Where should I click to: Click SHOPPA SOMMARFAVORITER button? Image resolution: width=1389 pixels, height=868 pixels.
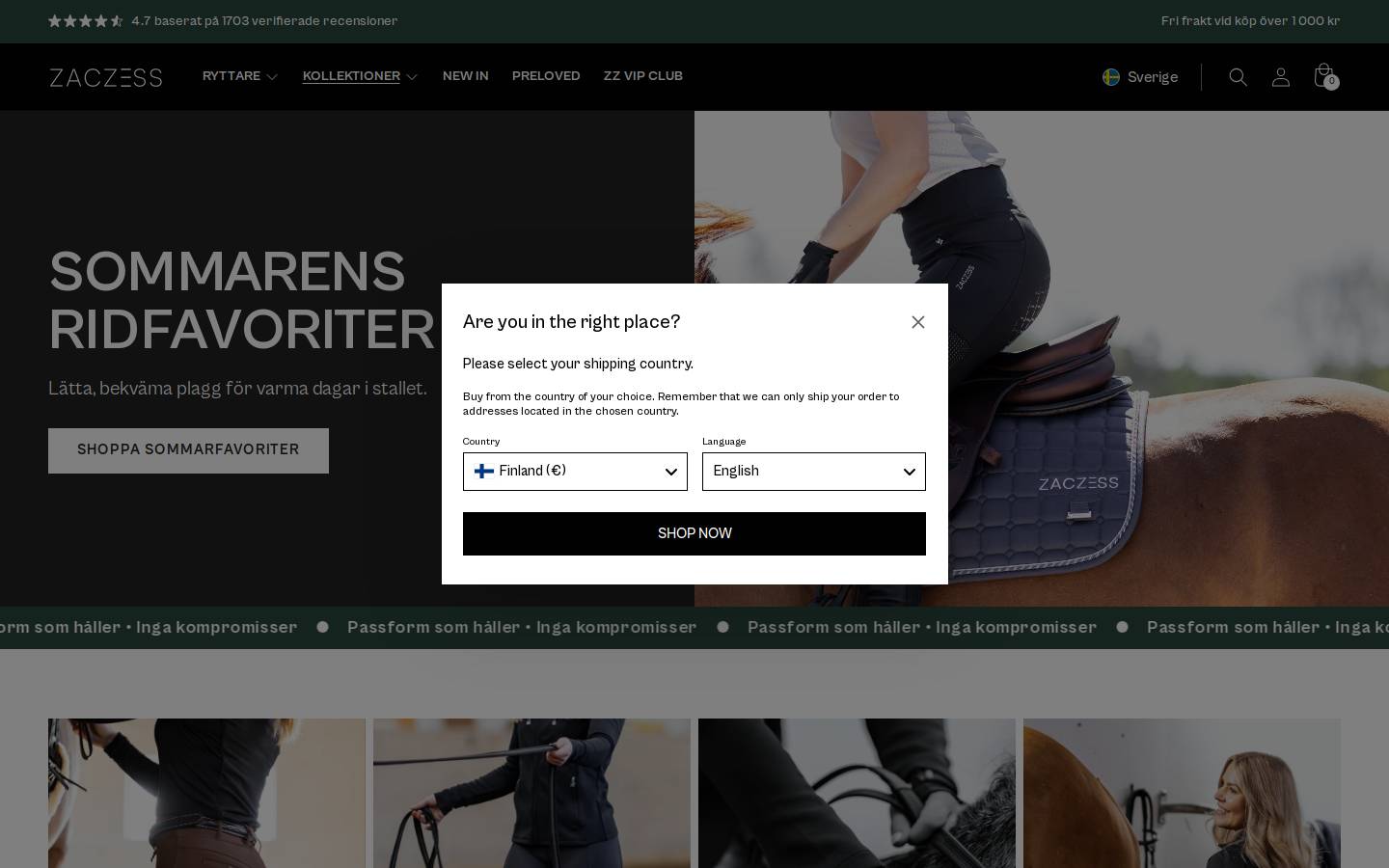tap(188, 450)
